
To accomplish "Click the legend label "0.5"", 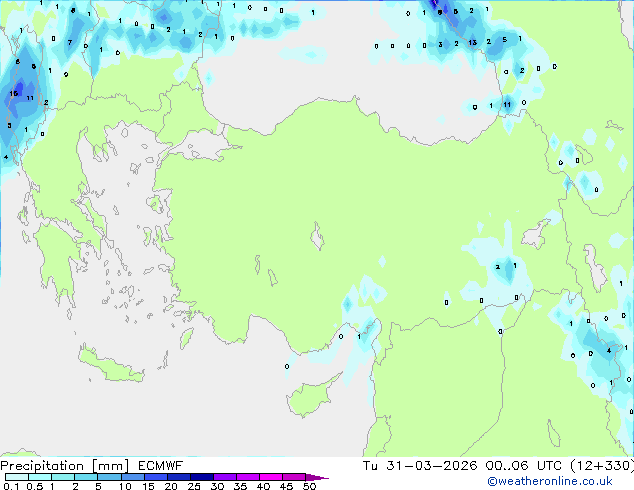I will click(35, 486).
